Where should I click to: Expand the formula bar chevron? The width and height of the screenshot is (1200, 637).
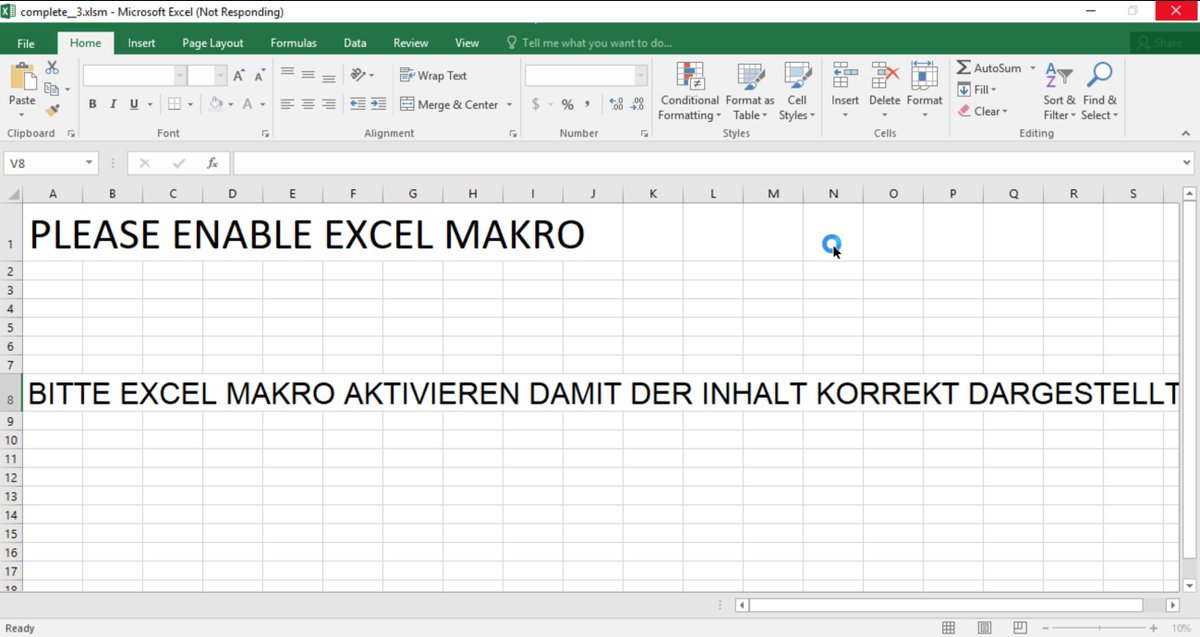click(1187, 163)
